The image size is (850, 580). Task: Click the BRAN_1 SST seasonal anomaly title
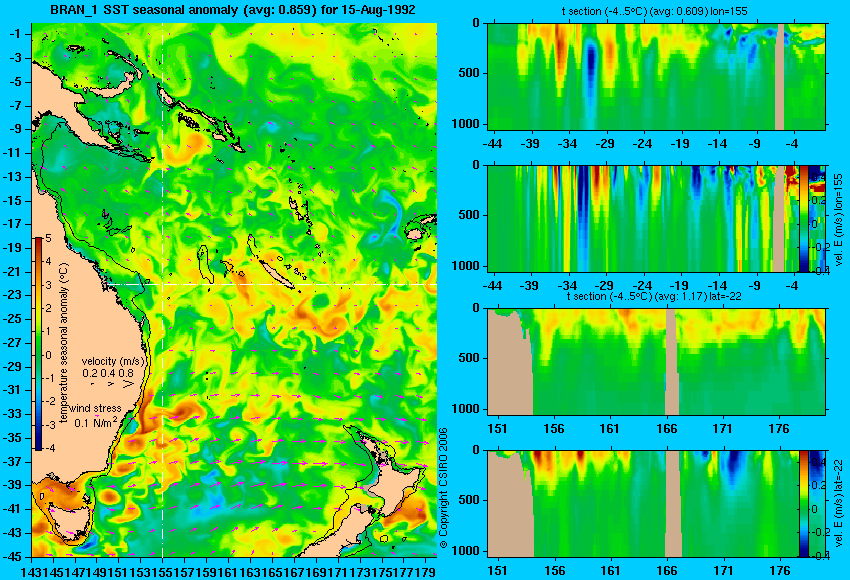(x=233, y=10)
